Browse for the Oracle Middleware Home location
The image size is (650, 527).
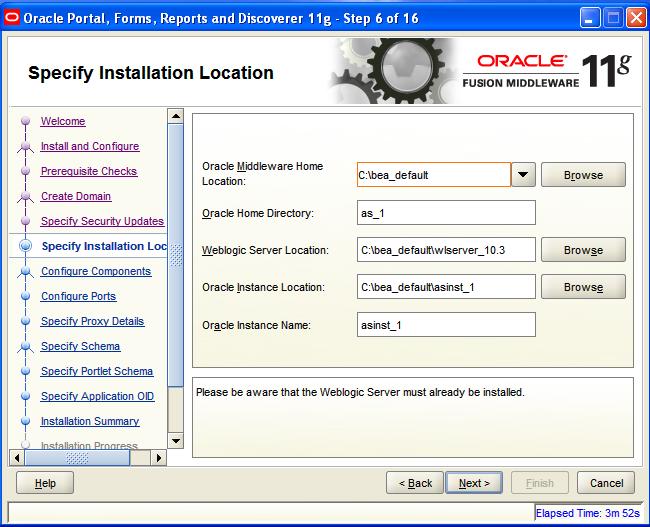click(x=583, y=175)
